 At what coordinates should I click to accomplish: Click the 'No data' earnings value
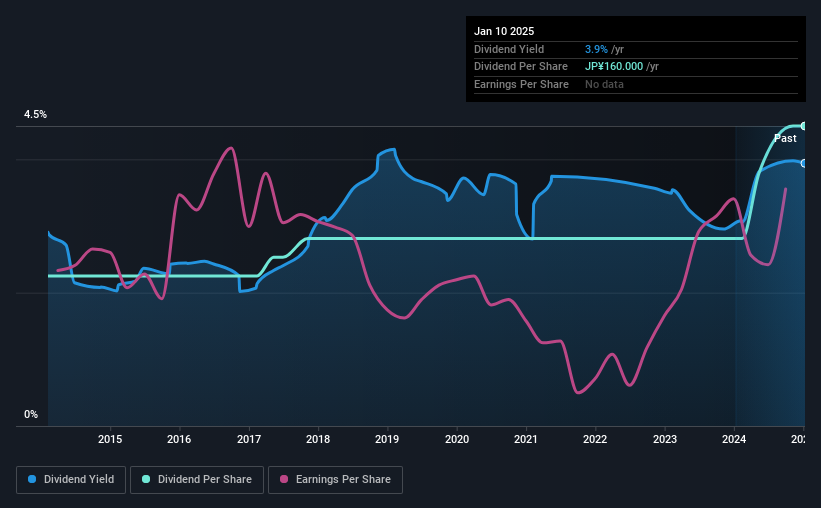[x=604, y=84]
